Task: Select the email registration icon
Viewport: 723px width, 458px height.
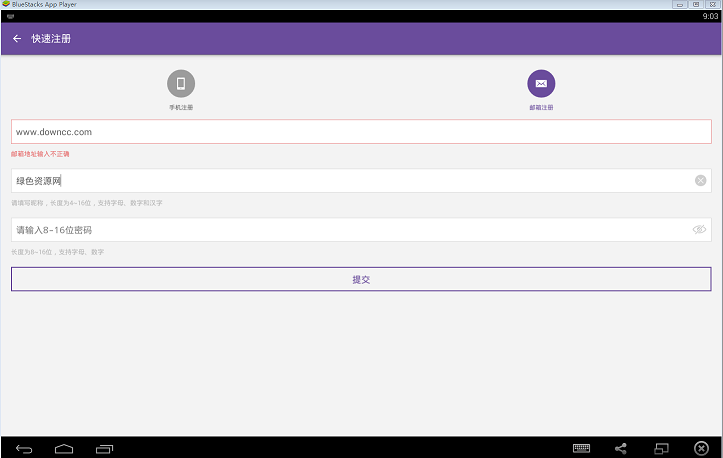Action: pos(541,83)
